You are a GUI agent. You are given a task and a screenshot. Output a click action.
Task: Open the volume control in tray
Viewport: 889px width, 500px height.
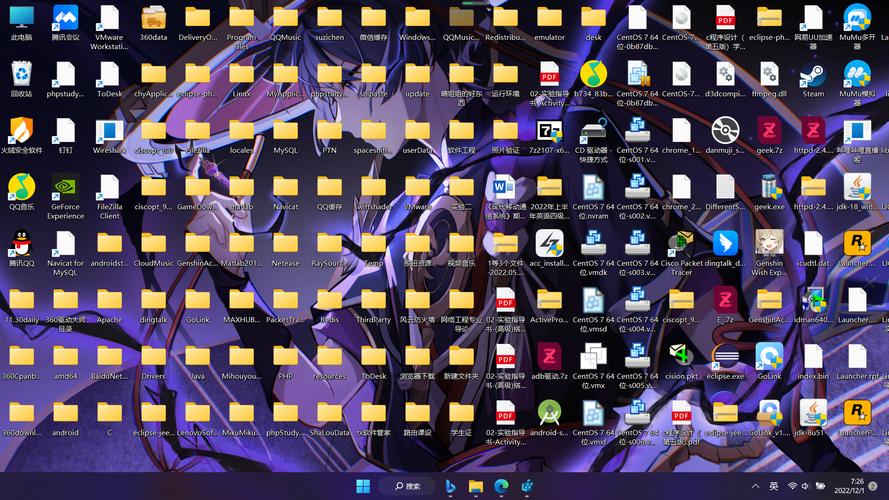coord(805,486)
